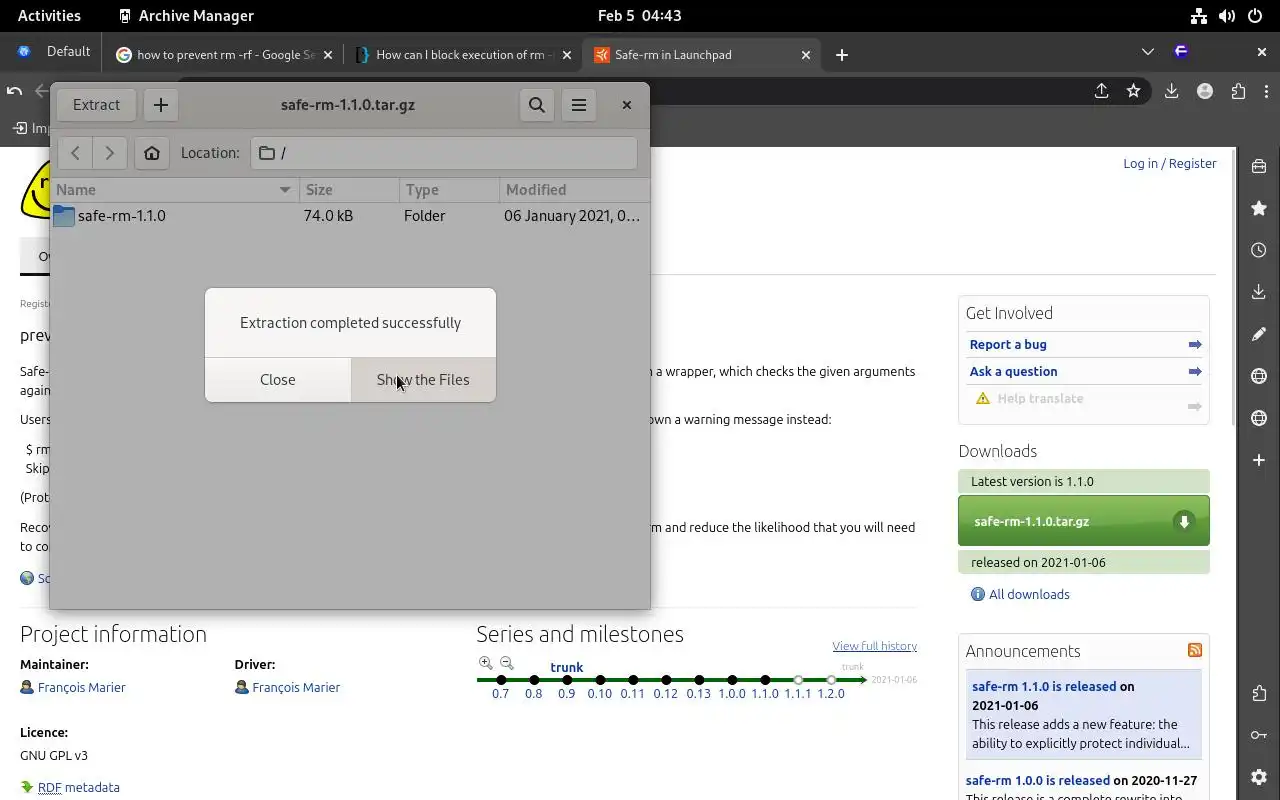The image size is (1280, 800).
Task: Open sidebar notes pencil panel
Action: (1259, 334)
